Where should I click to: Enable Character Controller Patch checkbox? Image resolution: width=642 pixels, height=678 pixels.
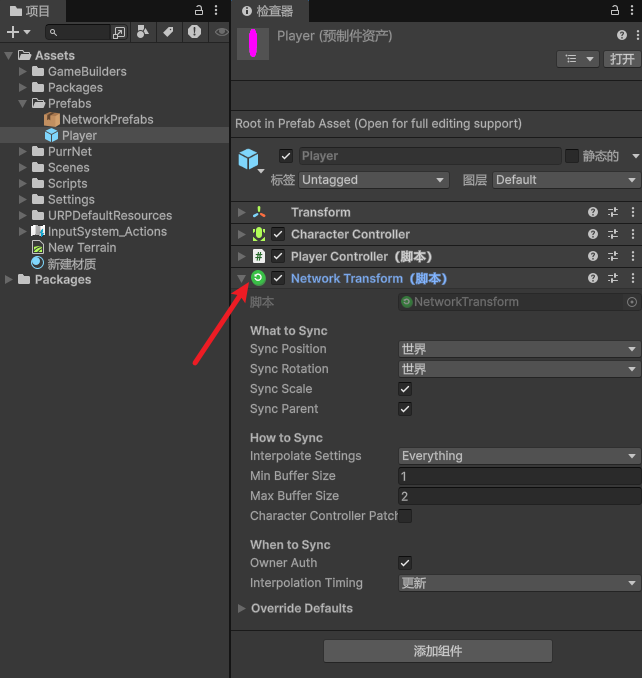point(405,515)
